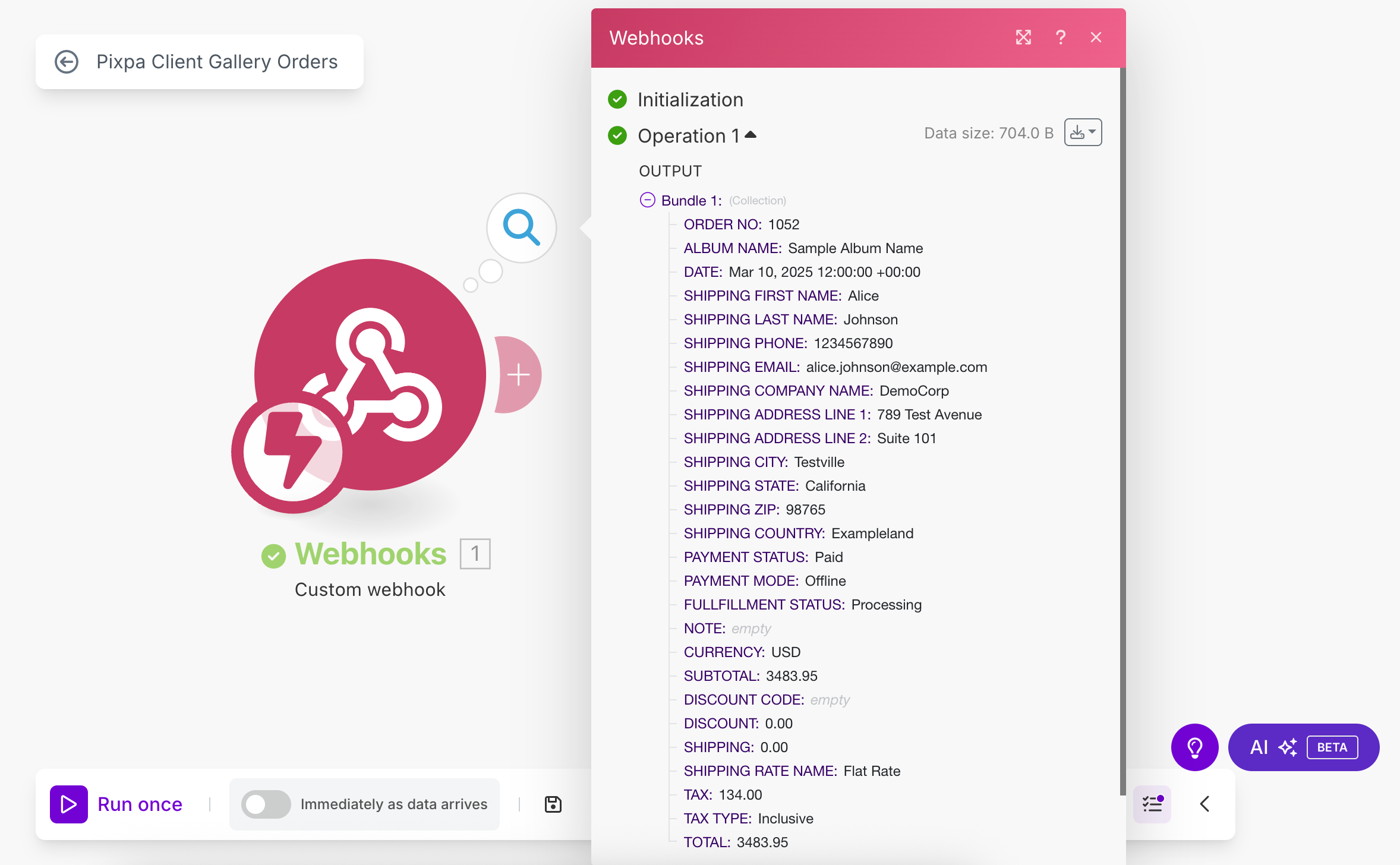
Task: Collapse the toolbar with the left chevron
Action: click(x=1204, y=804)
